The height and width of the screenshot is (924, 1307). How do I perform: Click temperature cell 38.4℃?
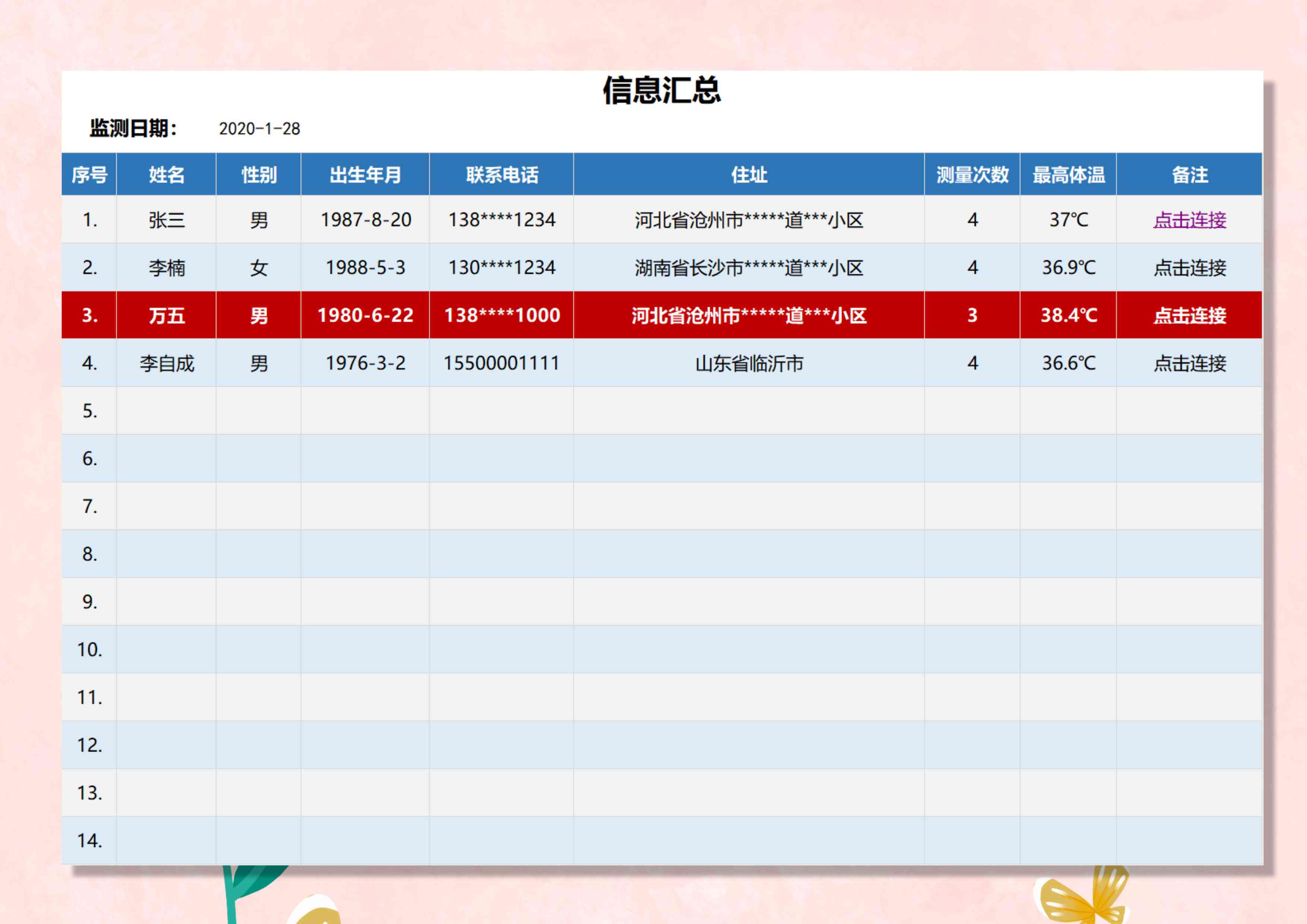(1068, 316)
